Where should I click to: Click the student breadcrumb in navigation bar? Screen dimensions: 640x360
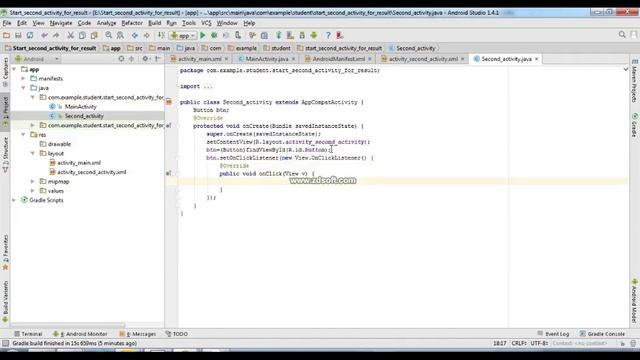(x=277, y=48)
